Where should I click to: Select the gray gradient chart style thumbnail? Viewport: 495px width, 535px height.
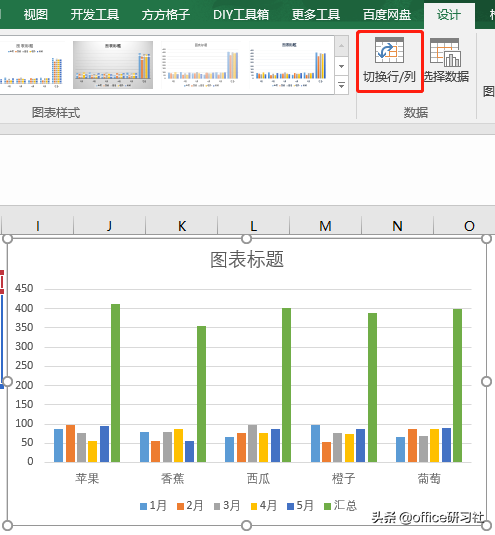[113, 65]
